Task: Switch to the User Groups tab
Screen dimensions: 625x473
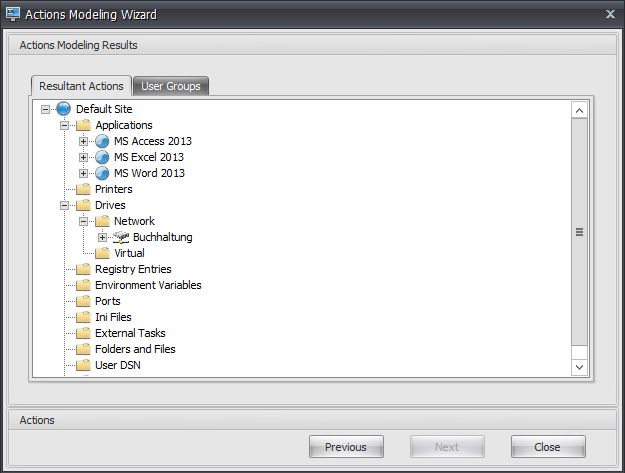Action: [x=171, y=86]
